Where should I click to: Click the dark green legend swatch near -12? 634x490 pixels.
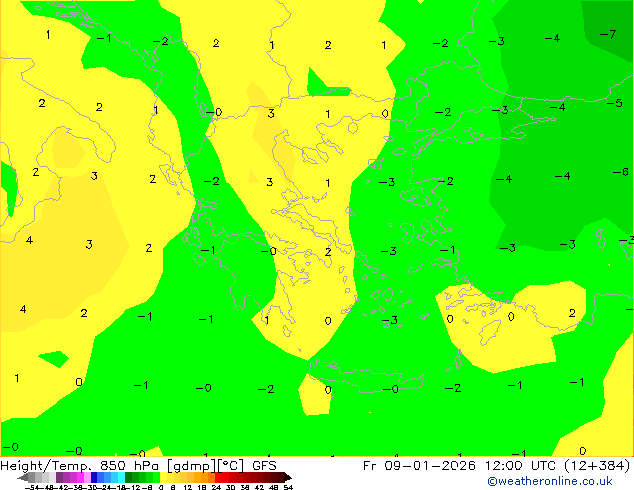[x=129, y=477]
